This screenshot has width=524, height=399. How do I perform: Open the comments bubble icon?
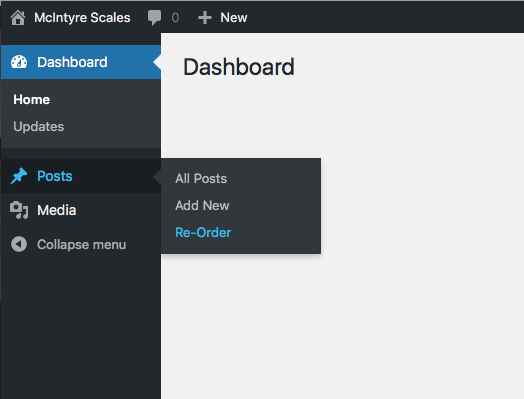click(154, 18)
